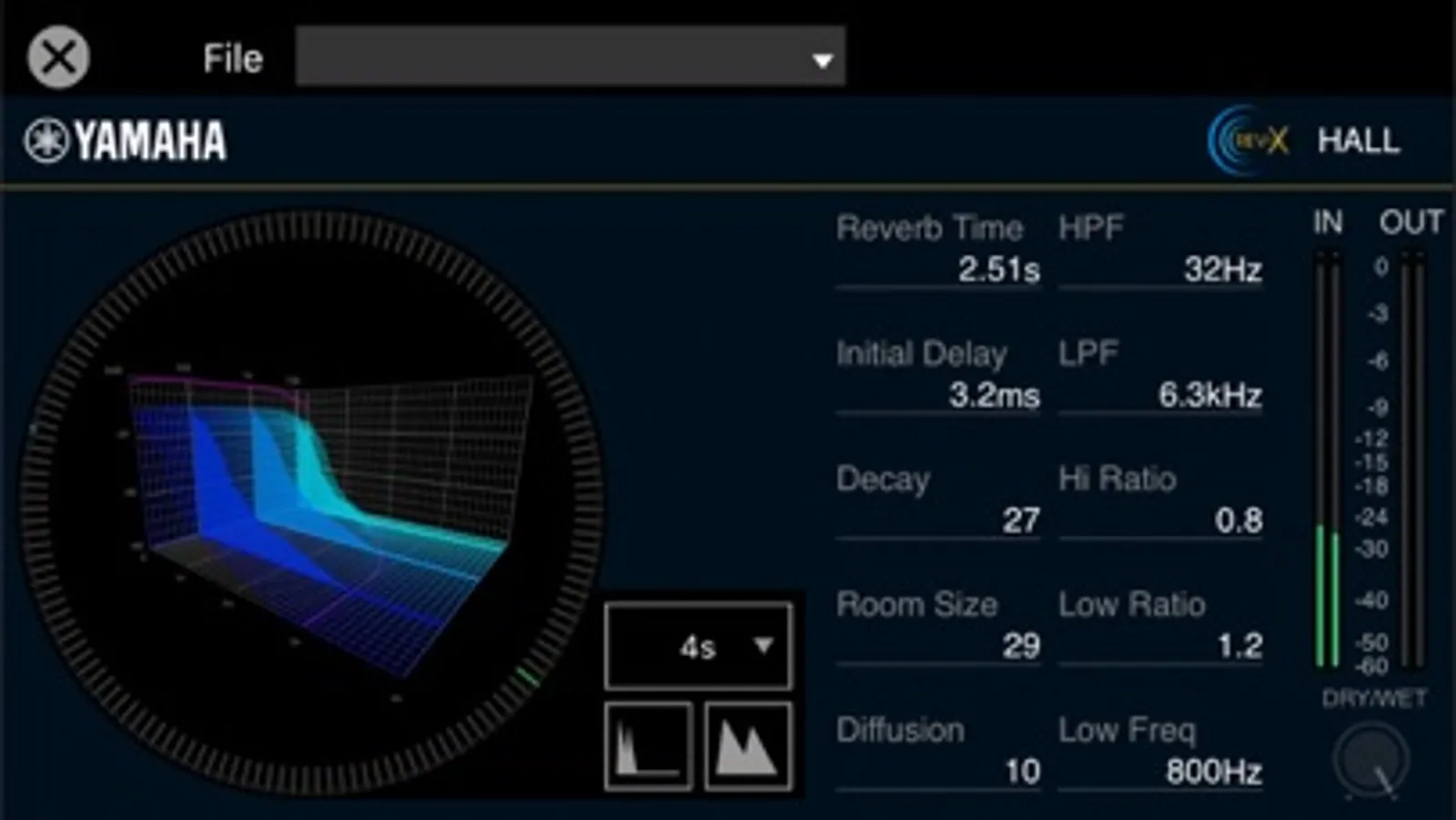Screen dimensions: 1456x820
Task: Click the OUT level meter
Action: coord(1412,460)
